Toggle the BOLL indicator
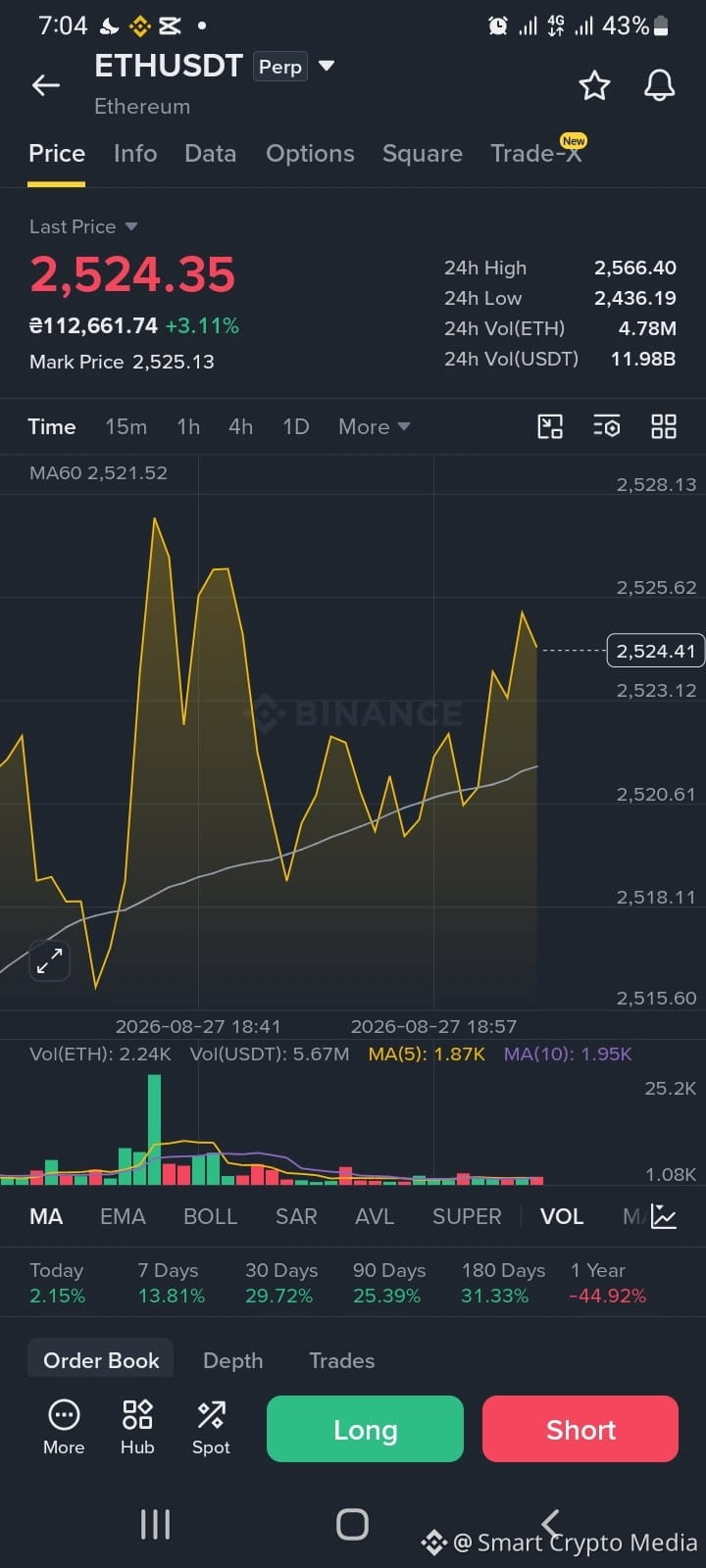Viewport: 706px width, 1568px height. click(211, 1216)
